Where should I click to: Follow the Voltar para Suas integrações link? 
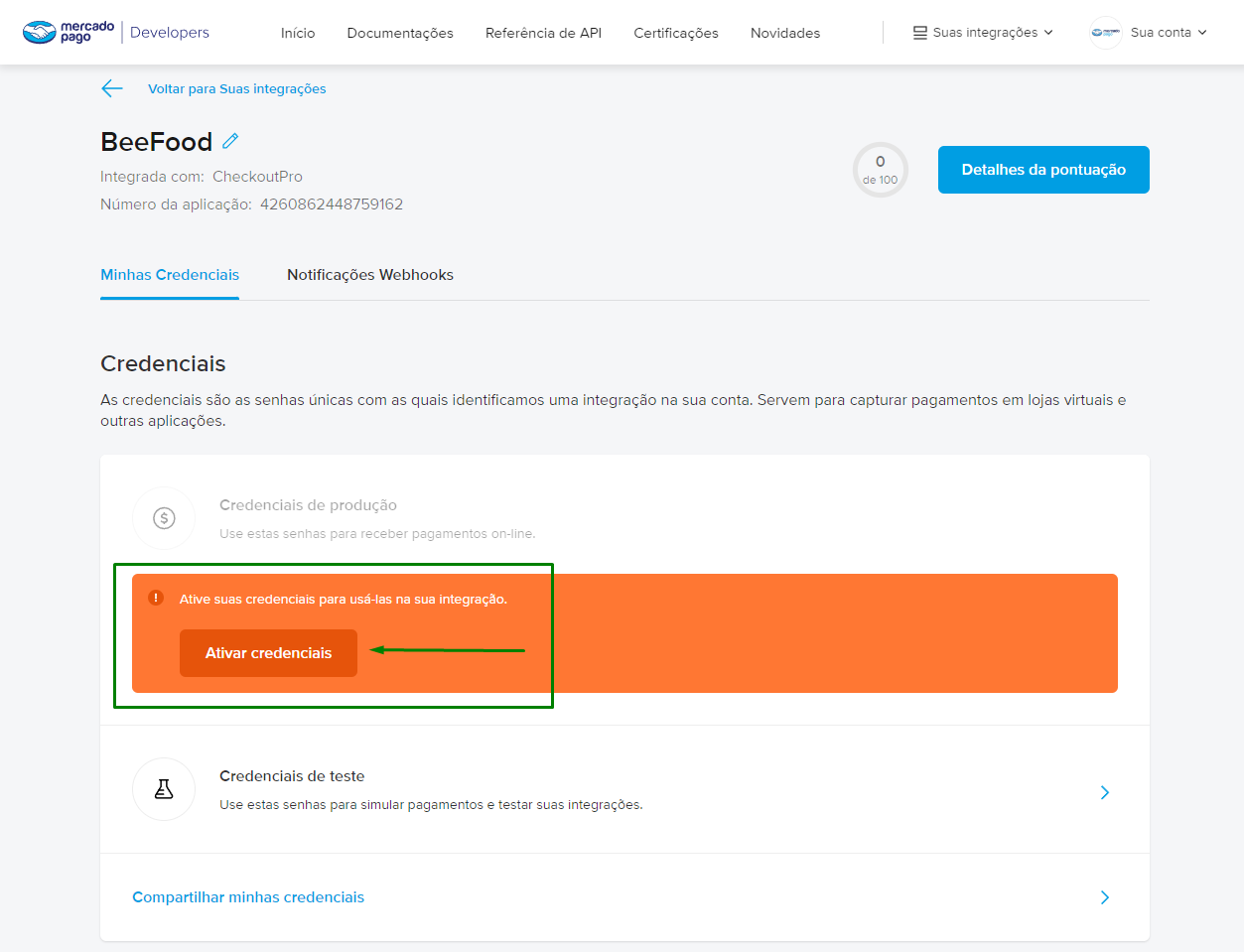[x=237, y=88]
